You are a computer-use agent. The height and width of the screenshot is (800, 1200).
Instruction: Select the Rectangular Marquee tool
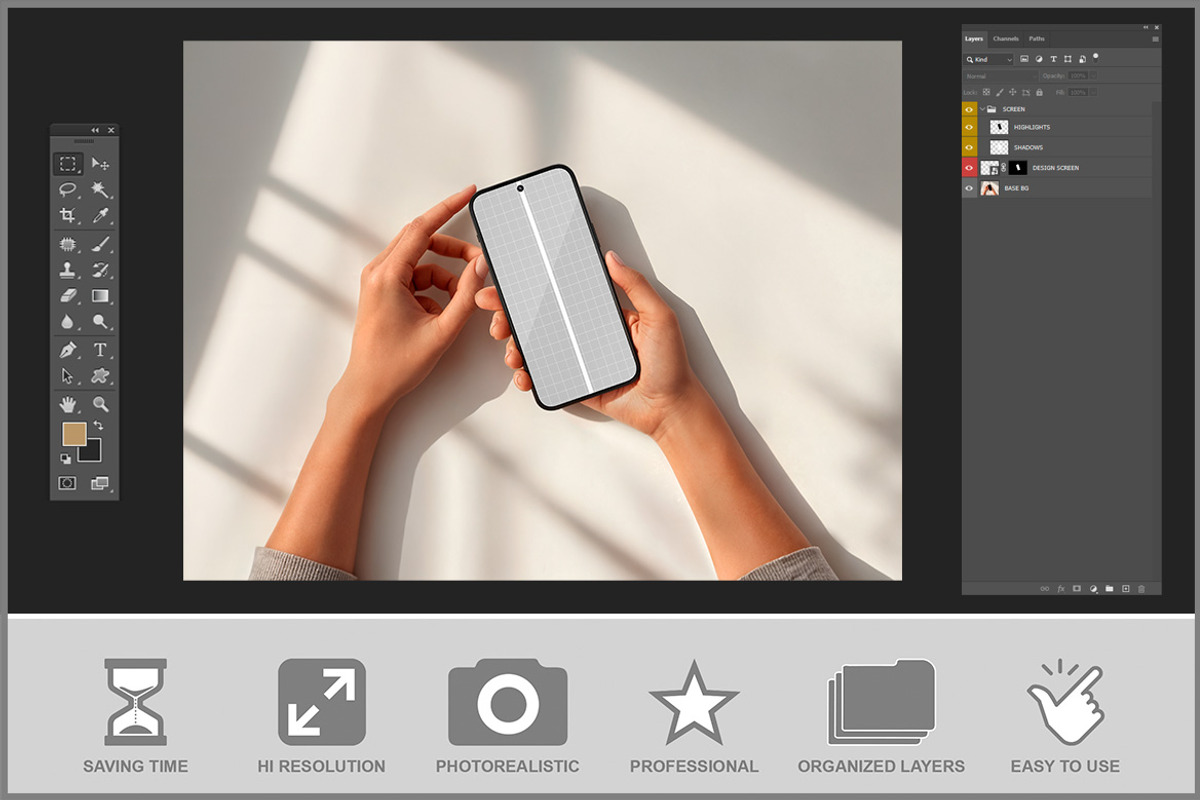click(68, 164)
